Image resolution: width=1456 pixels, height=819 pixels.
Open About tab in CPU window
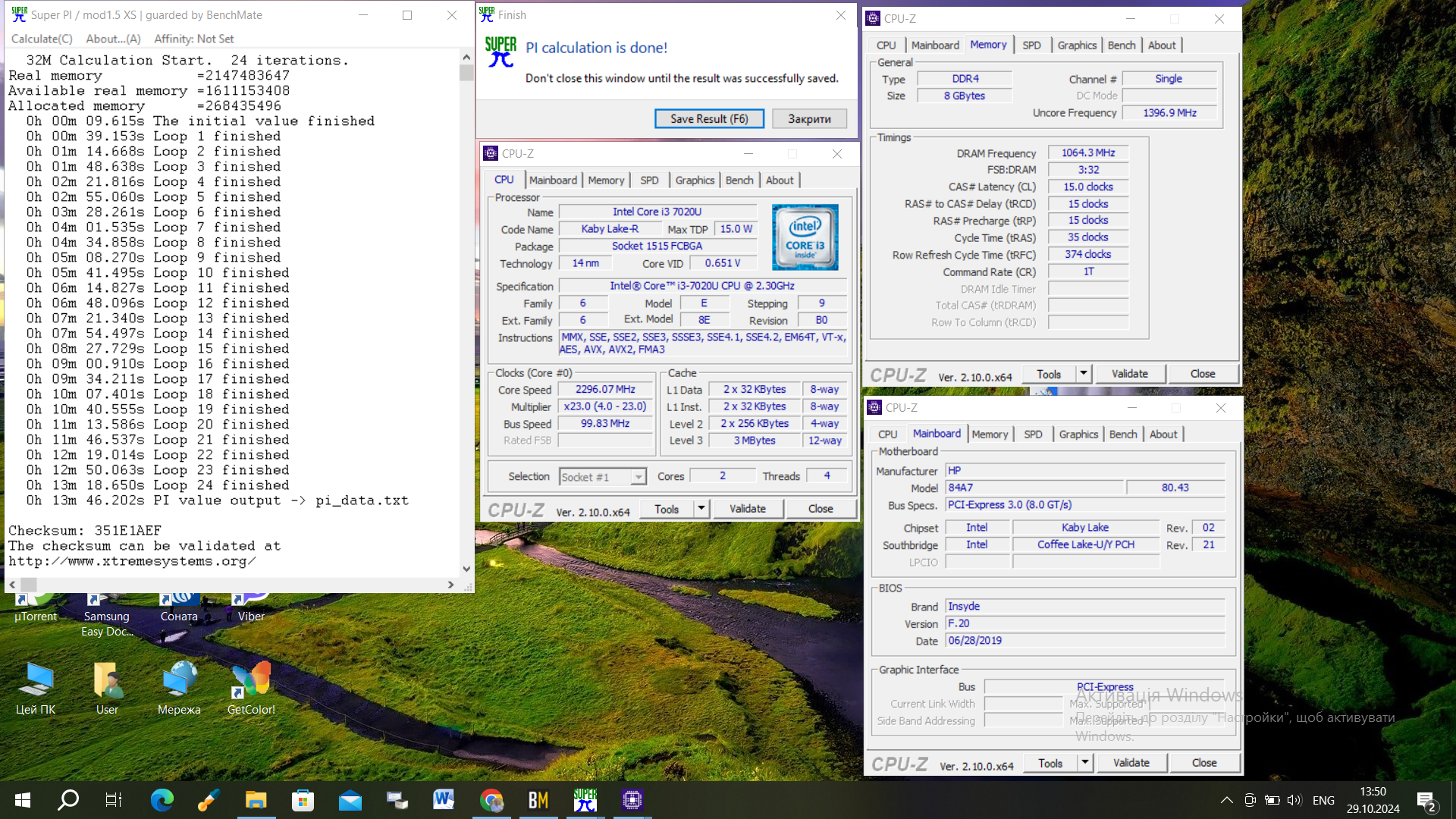(780, 180)
